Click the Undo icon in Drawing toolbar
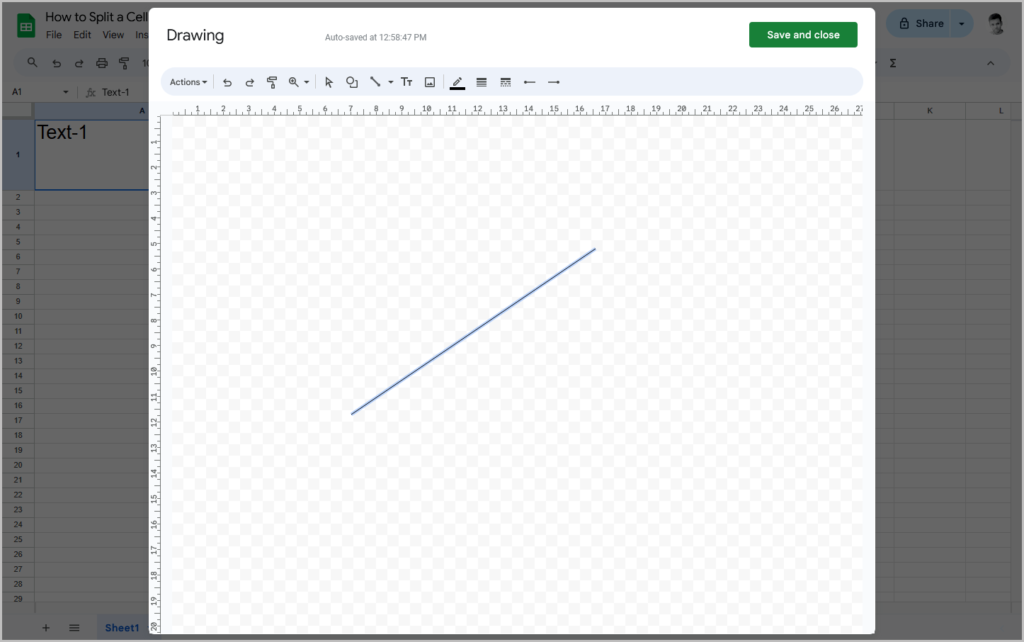This screenshot has width=1024, height=642. point(227,82)
